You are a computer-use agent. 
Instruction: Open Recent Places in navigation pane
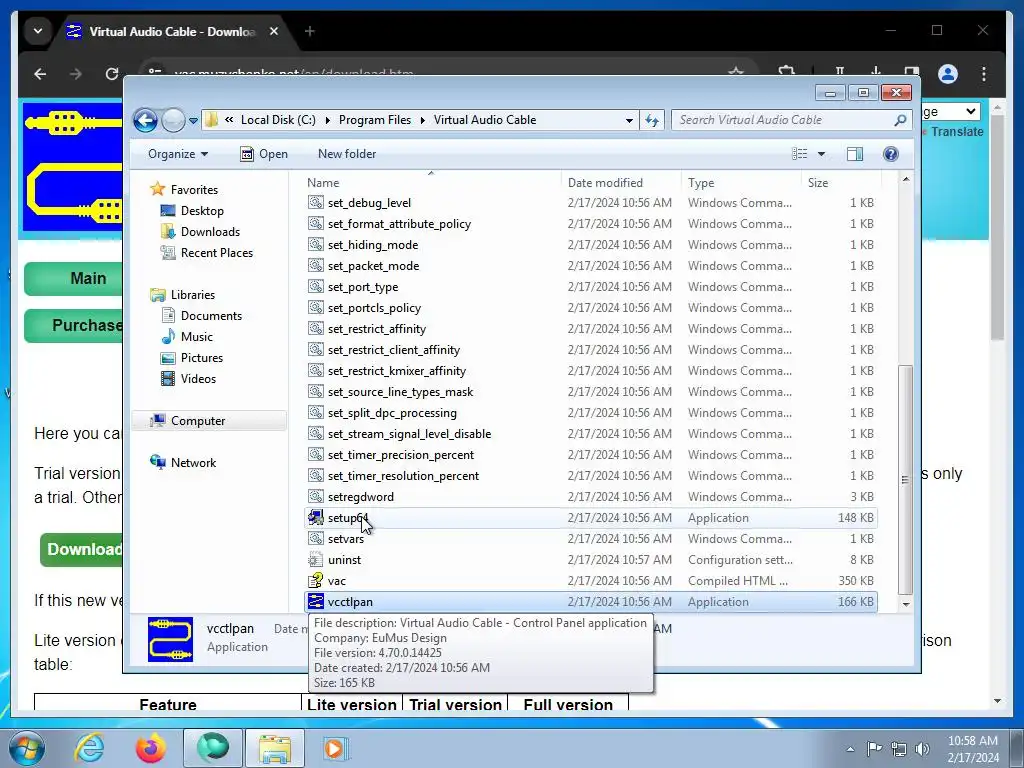pyautogui.click(x=216, y=253)
